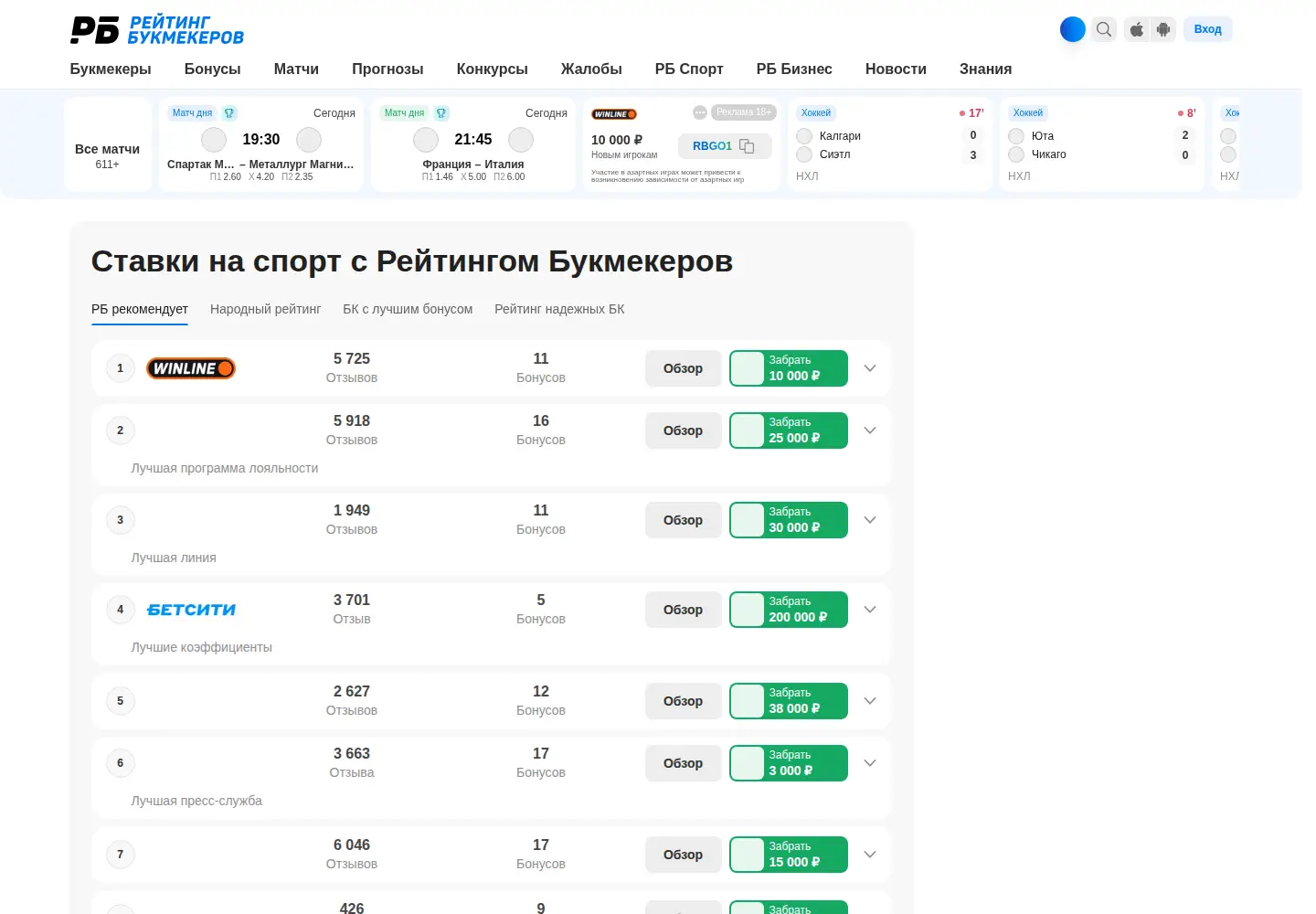1316x914 pixels.
Task: Click the 'Лучшие коэффициенты' label
Action: 202,647
